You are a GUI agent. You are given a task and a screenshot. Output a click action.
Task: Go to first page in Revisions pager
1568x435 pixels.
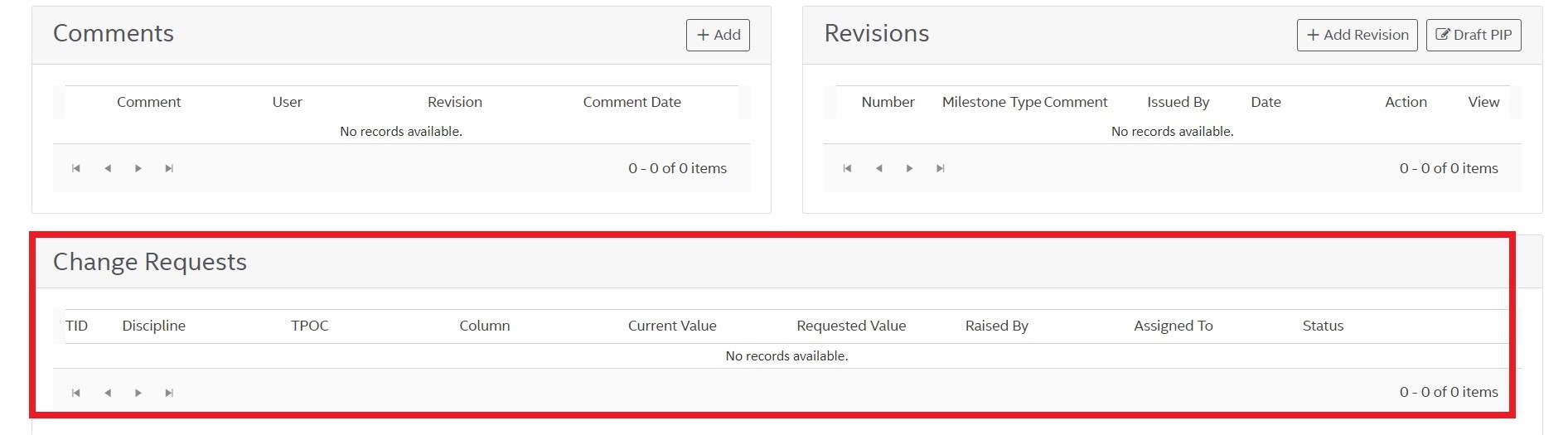(x=847, y=168)
